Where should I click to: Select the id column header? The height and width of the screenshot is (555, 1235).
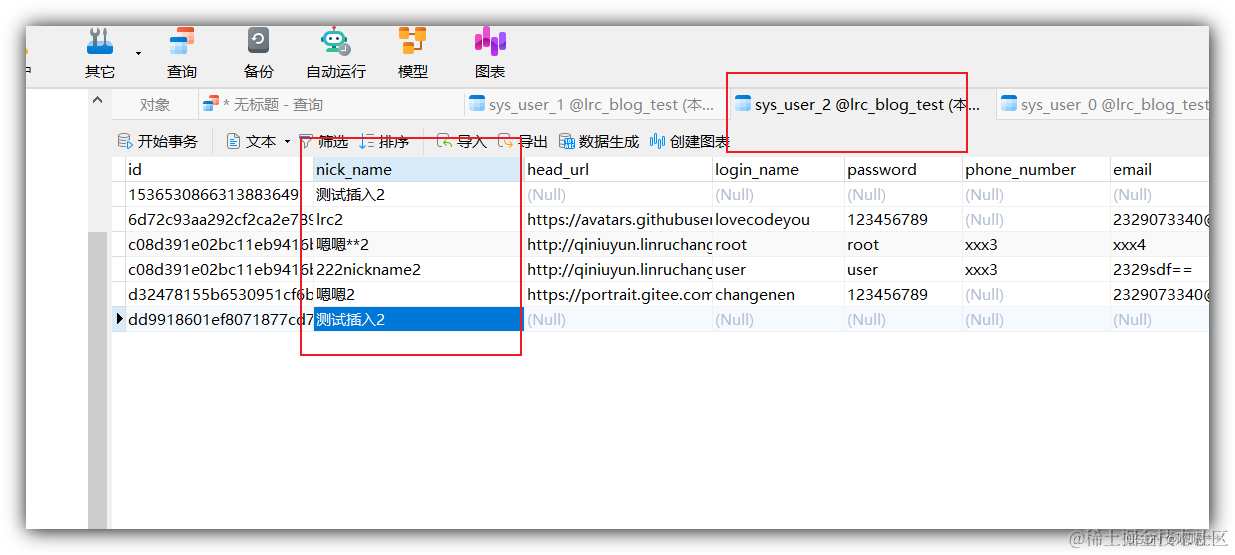(218, 169)
